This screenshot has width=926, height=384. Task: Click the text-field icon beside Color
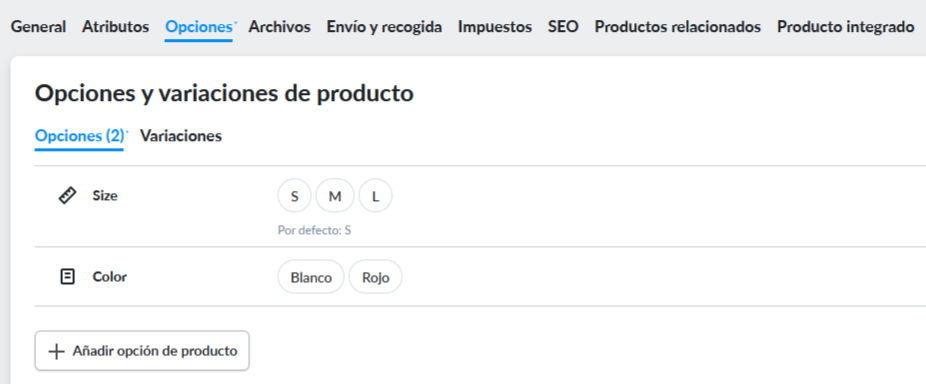click(x=68, y=276)
